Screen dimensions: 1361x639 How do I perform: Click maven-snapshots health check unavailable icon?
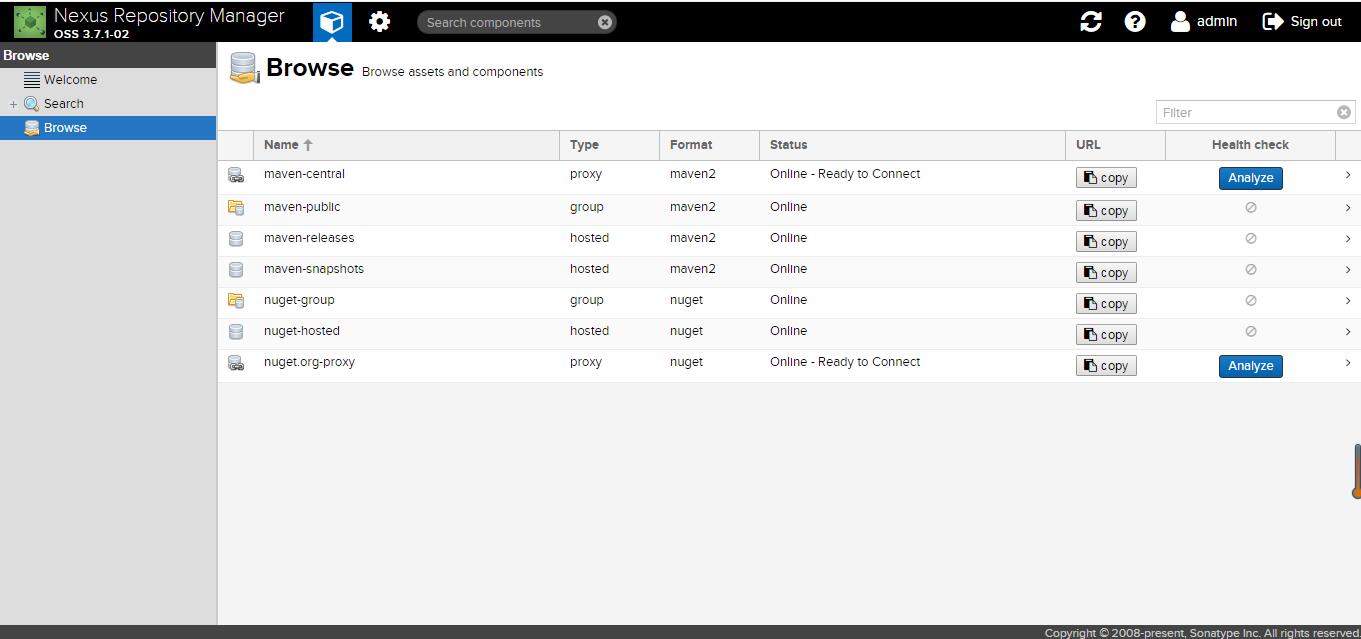[x=1251, y=270]
